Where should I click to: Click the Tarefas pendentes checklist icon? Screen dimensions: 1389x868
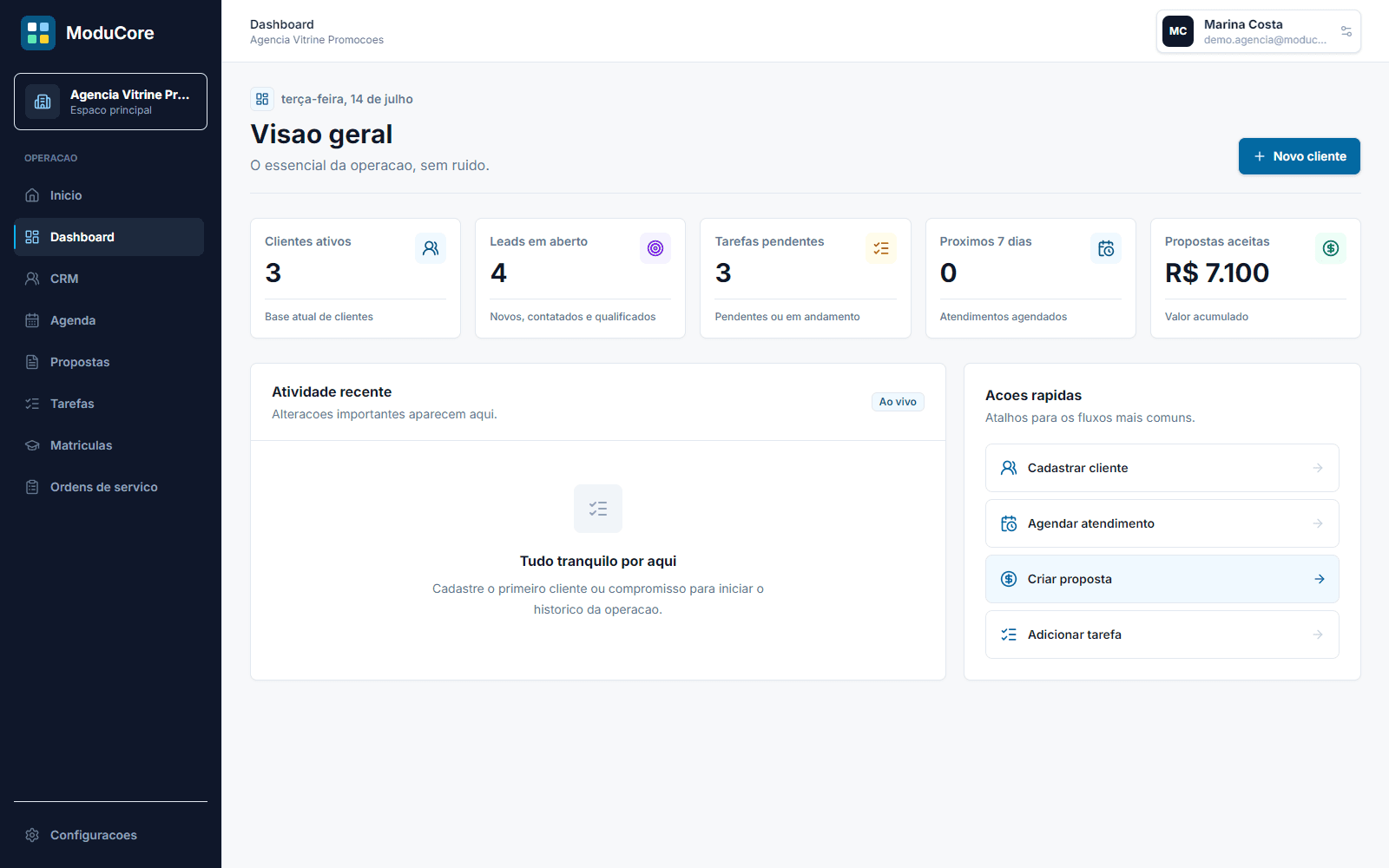pos(881,248)
